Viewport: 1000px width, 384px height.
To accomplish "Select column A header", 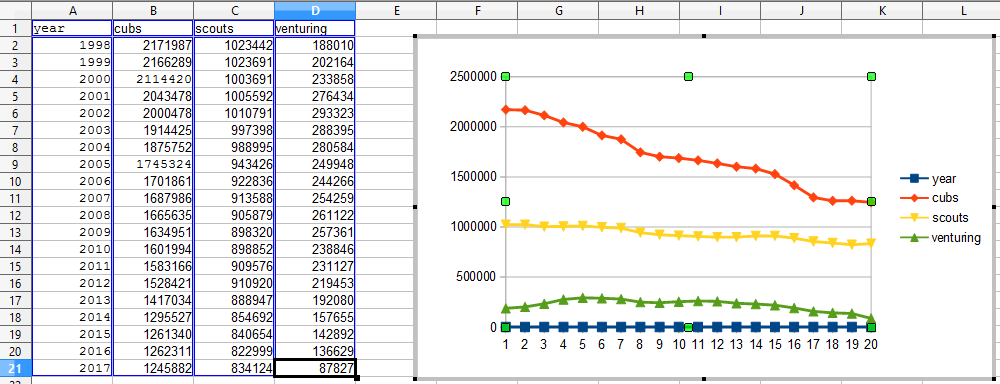I will coord(72,10).
